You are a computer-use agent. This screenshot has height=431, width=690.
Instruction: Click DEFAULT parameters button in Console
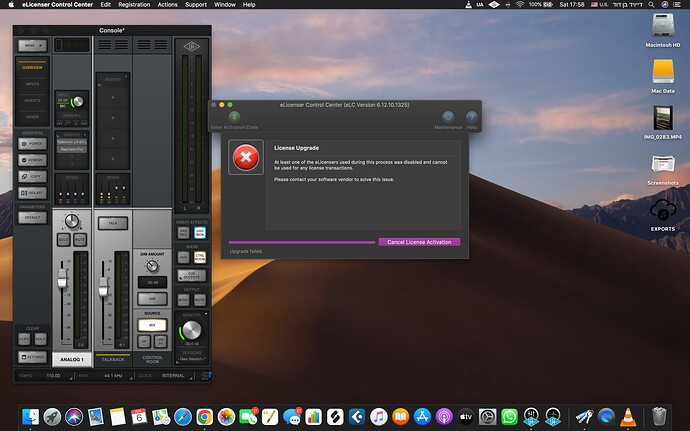pyautogui.click(x=33, y=217)
